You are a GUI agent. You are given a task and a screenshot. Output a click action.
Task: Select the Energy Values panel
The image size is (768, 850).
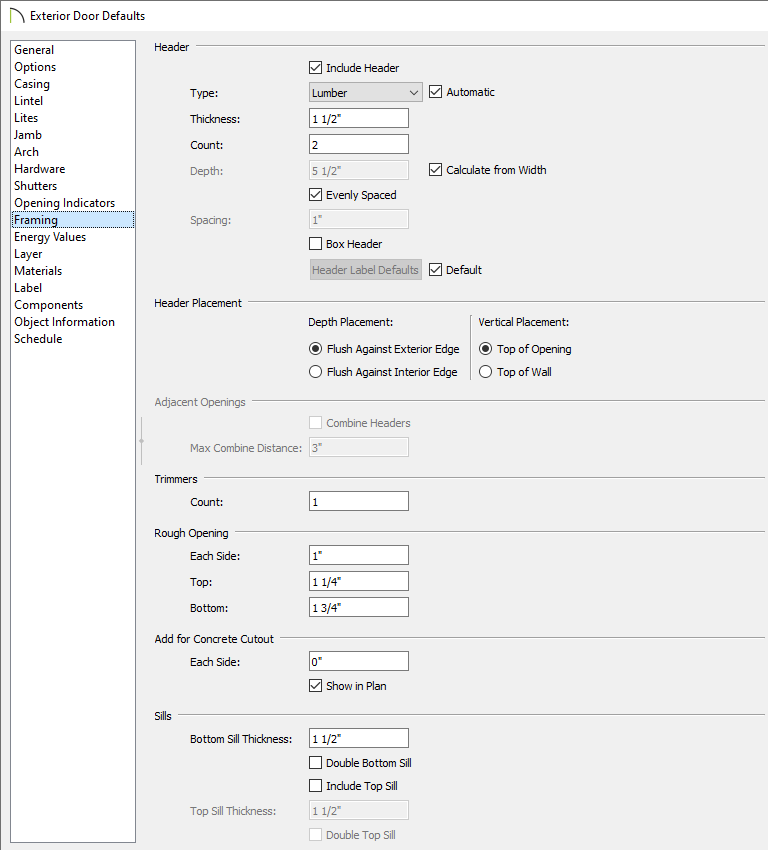pyautogui.click(x=50, y=237)
